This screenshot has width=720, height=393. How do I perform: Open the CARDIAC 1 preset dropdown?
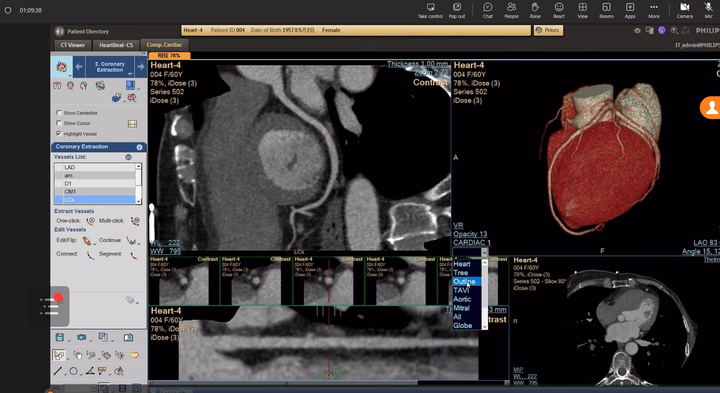pos(484,252)
